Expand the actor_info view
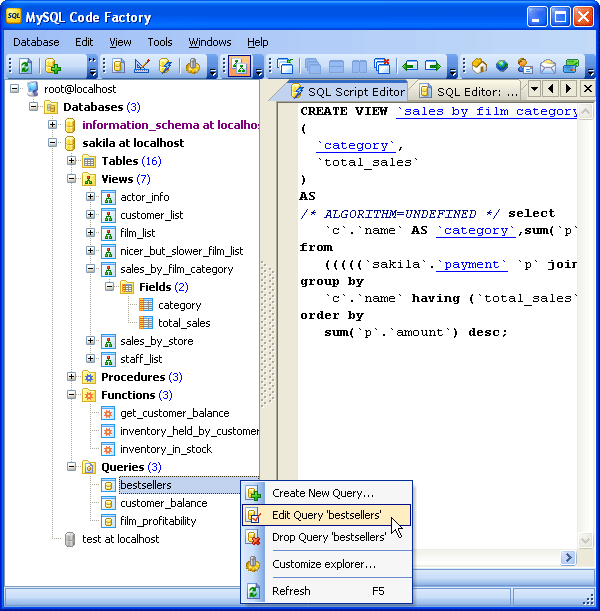600x611 pixels. pyautogui.click(x=90, y=196)
